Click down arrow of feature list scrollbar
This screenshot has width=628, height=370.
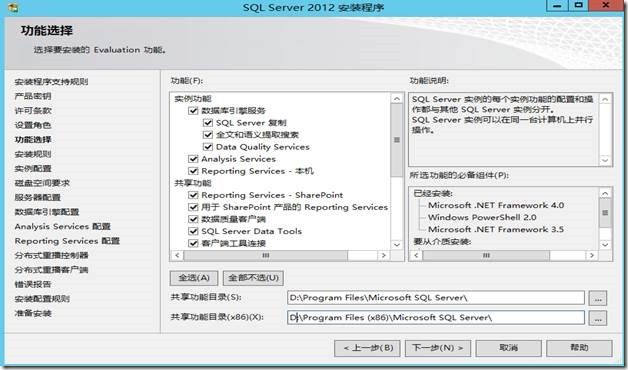tap(397, 244)
